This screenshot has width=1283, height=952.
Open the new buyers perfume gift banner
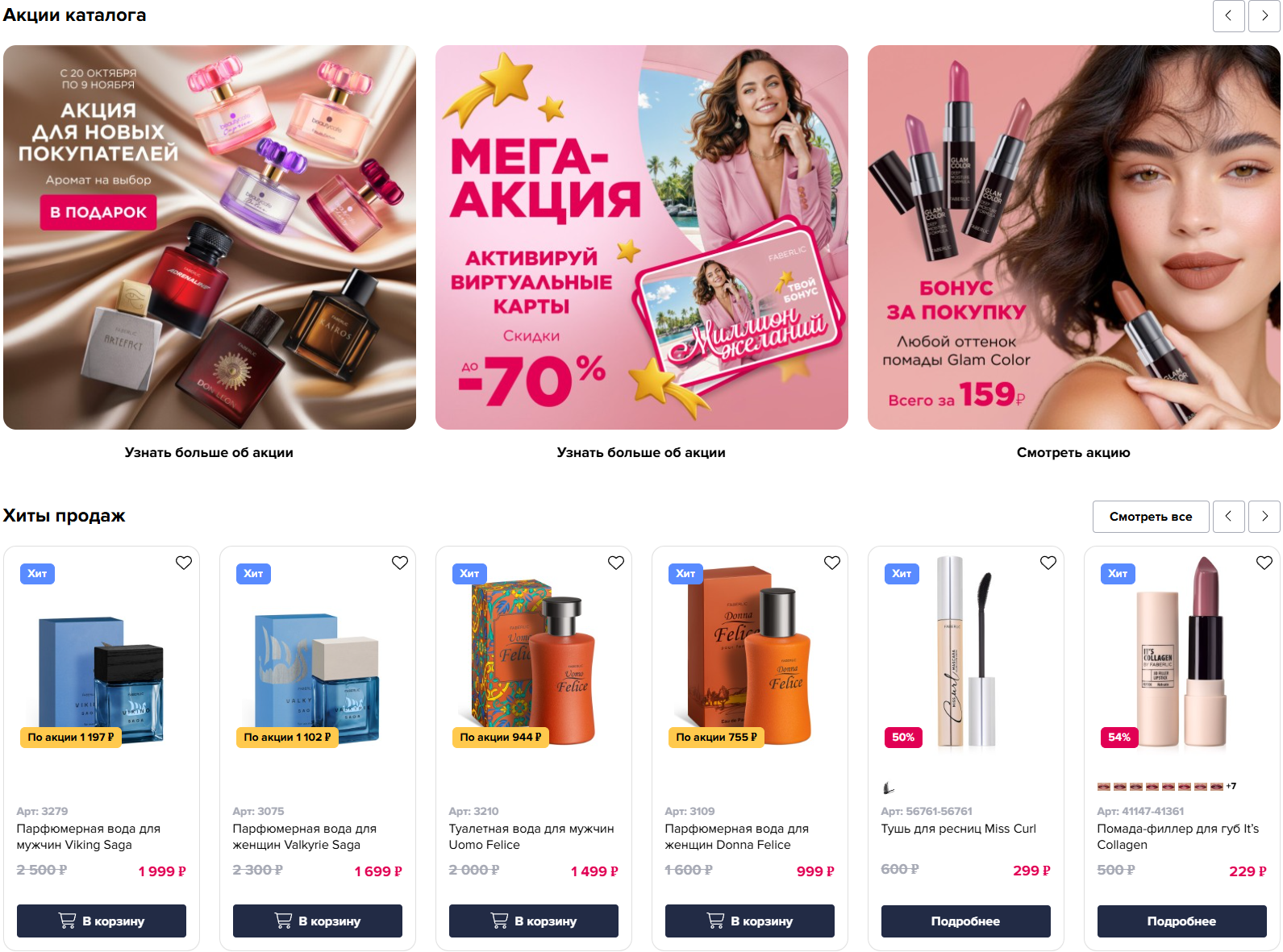coord(210,237)
